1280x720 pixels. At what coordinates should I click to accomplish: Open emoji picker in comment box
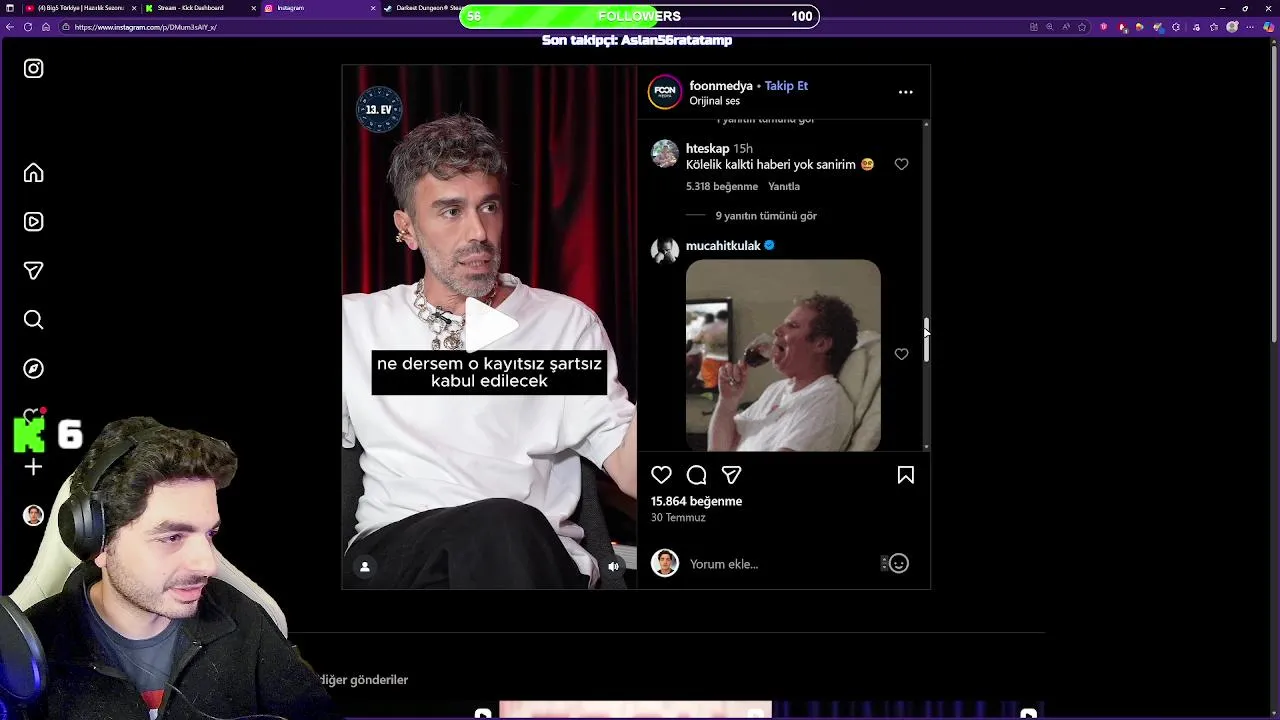pyautogui.click(x=899, y=564)
